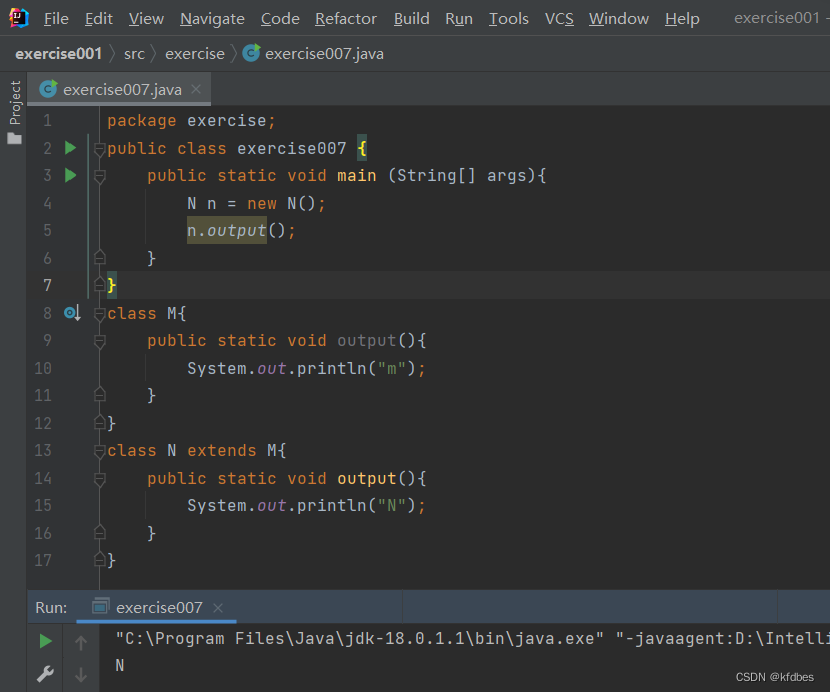This screenshot has height=692, width=830.
Task: Close the exercise007 tab in Run panel
Action: 218,607
